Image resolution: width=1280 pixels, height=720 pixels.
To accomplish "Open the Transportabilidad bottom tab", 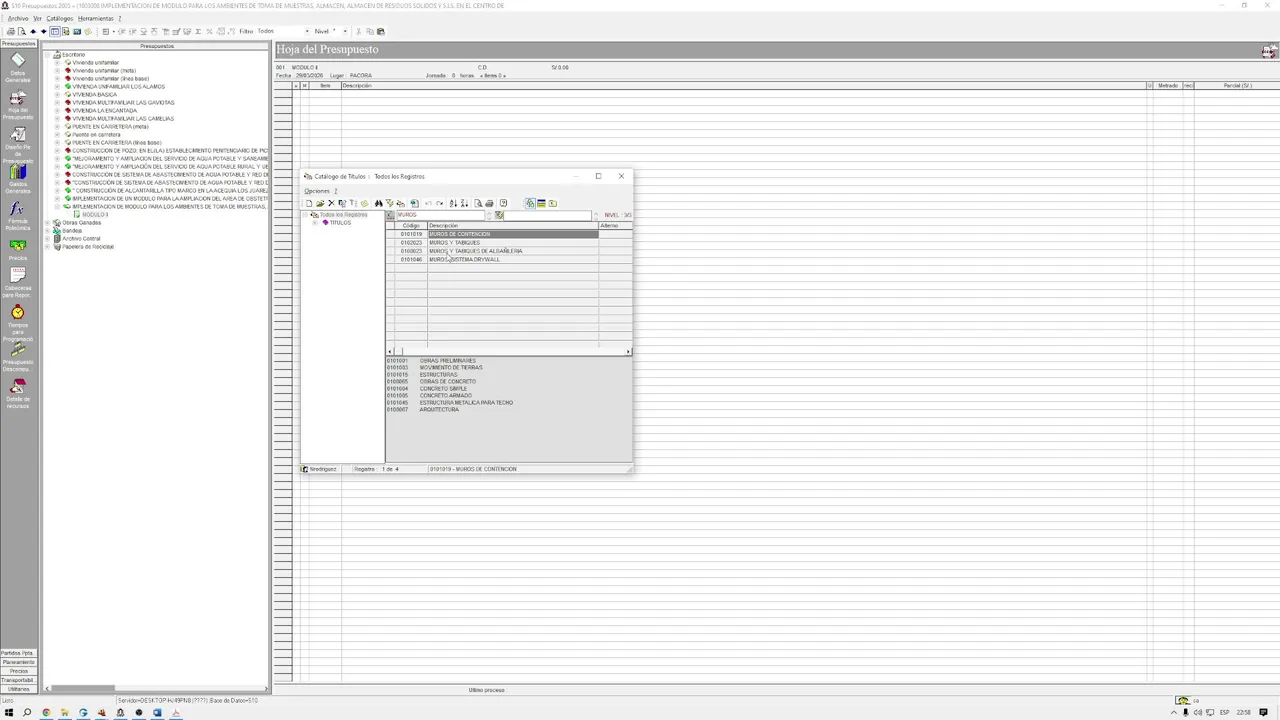I will click(18, 680).
